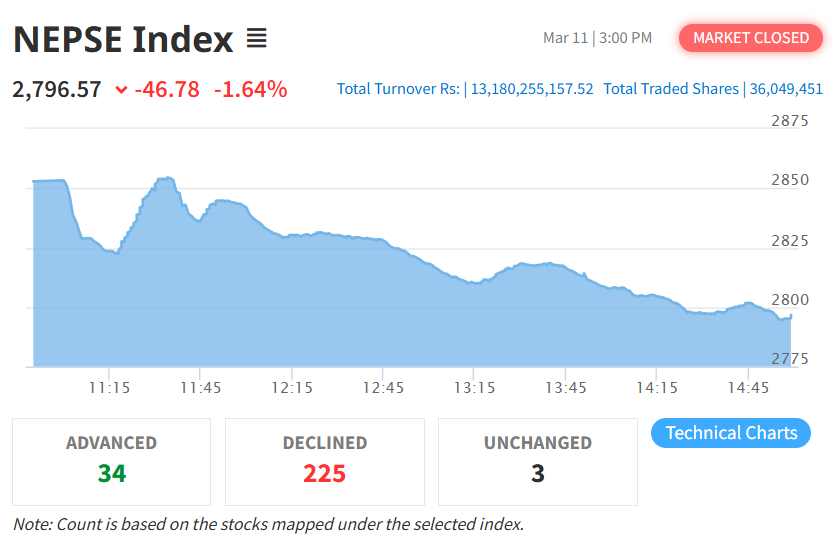
Task: Click the turnover value 13,180,255,157.52
Action: 532,89
